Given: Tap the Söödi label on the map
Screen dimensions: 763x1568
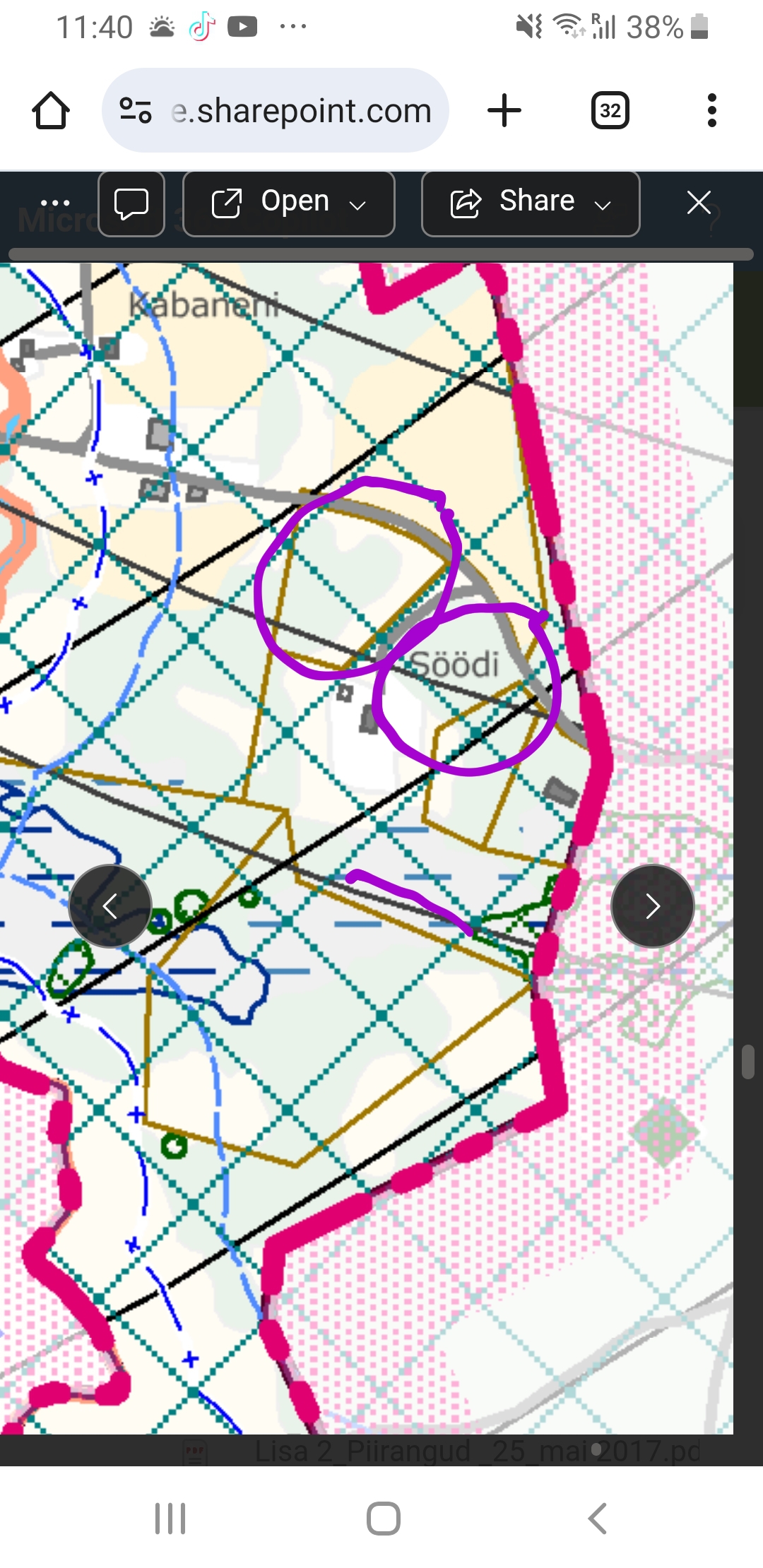Looking at the screenshot, I should pos(455,664).
